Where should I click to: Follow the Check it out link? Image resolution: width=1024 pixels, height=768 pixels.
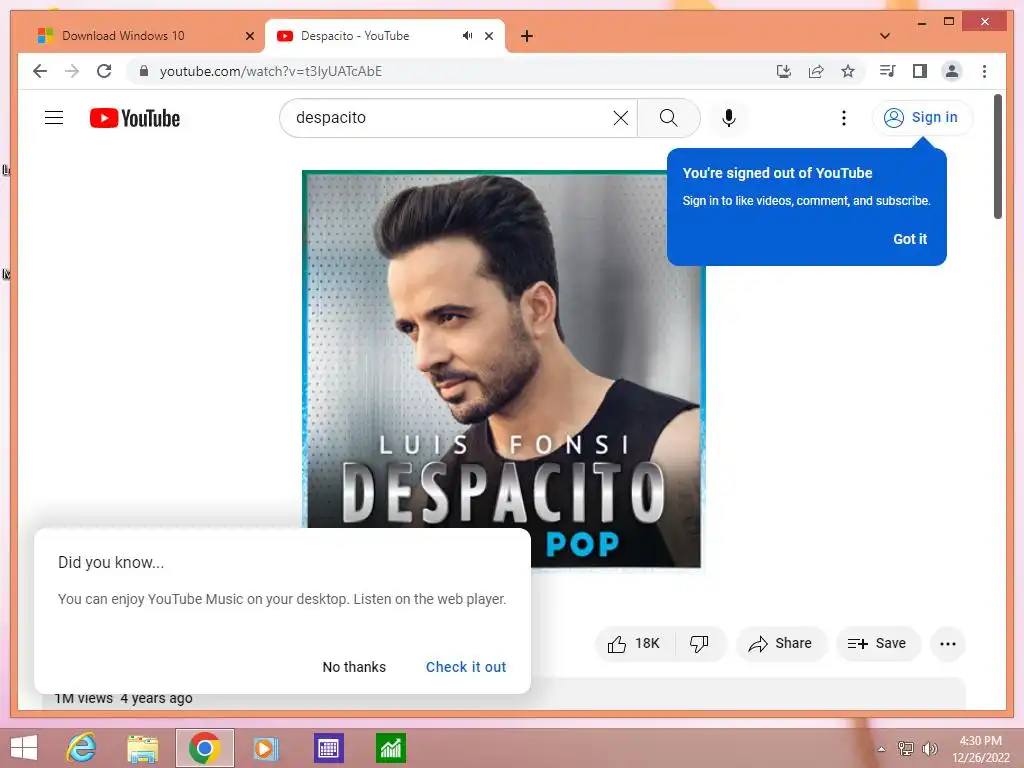click(466, 667)
